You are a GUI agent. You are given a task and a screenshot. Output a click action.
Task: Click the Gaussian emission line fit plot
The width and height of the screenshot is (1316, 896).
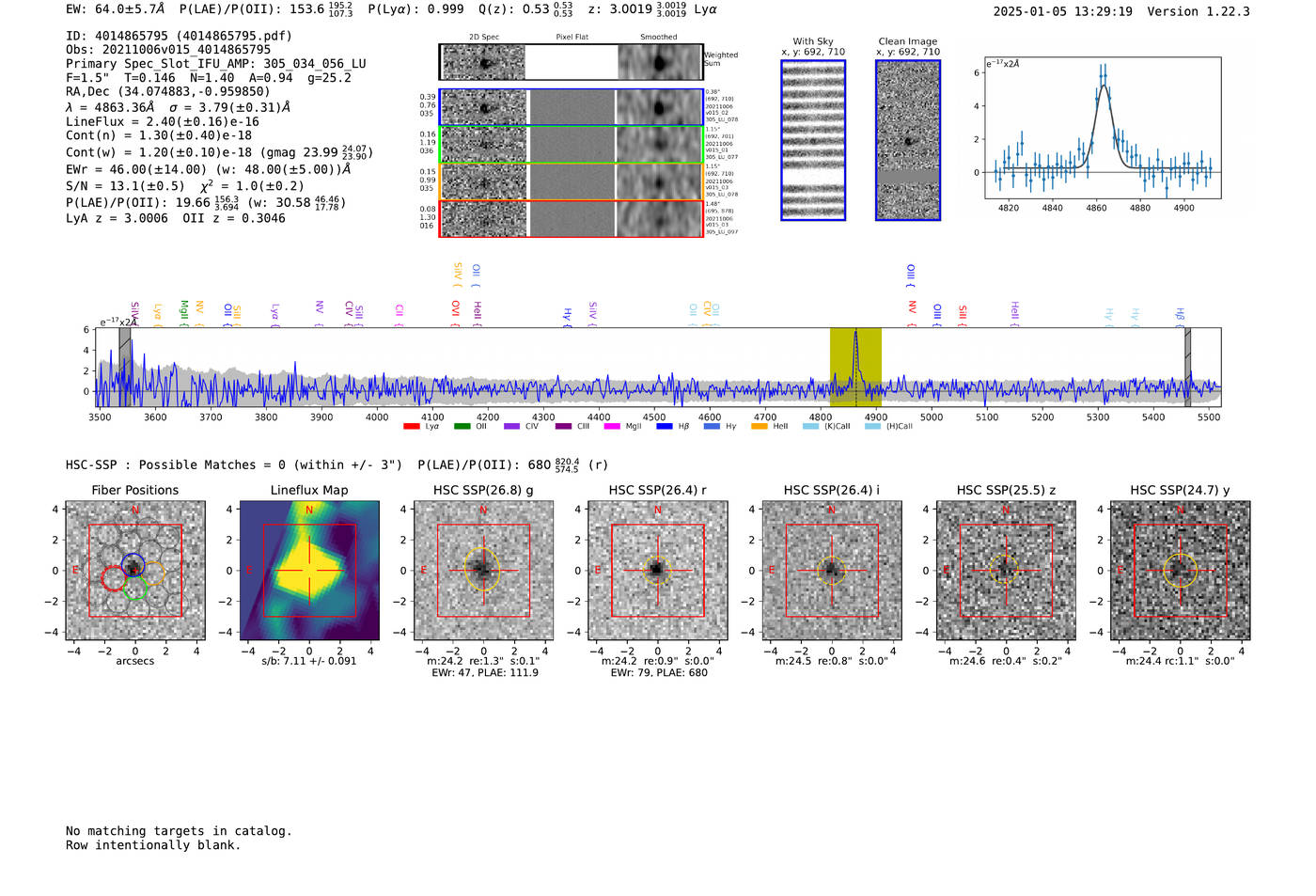tap(1103, 128)
